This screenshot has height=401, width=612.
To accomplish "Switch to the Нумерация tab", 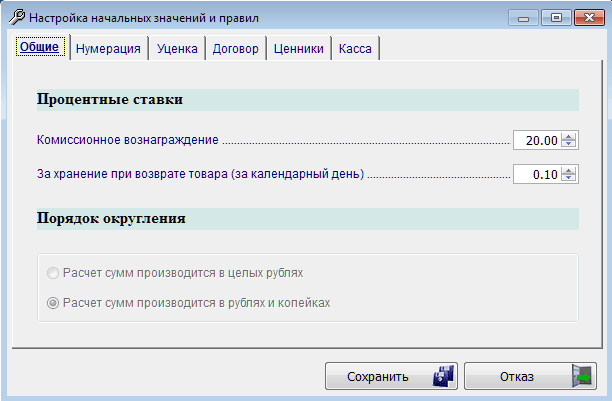I will (x=108, y=48).
